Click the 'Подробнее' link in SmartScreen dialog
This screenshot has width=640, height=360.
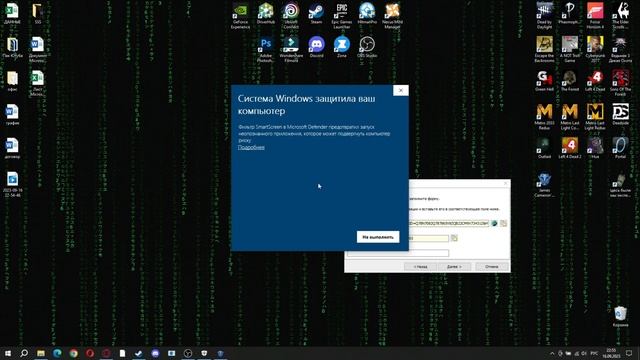(251, 147)
